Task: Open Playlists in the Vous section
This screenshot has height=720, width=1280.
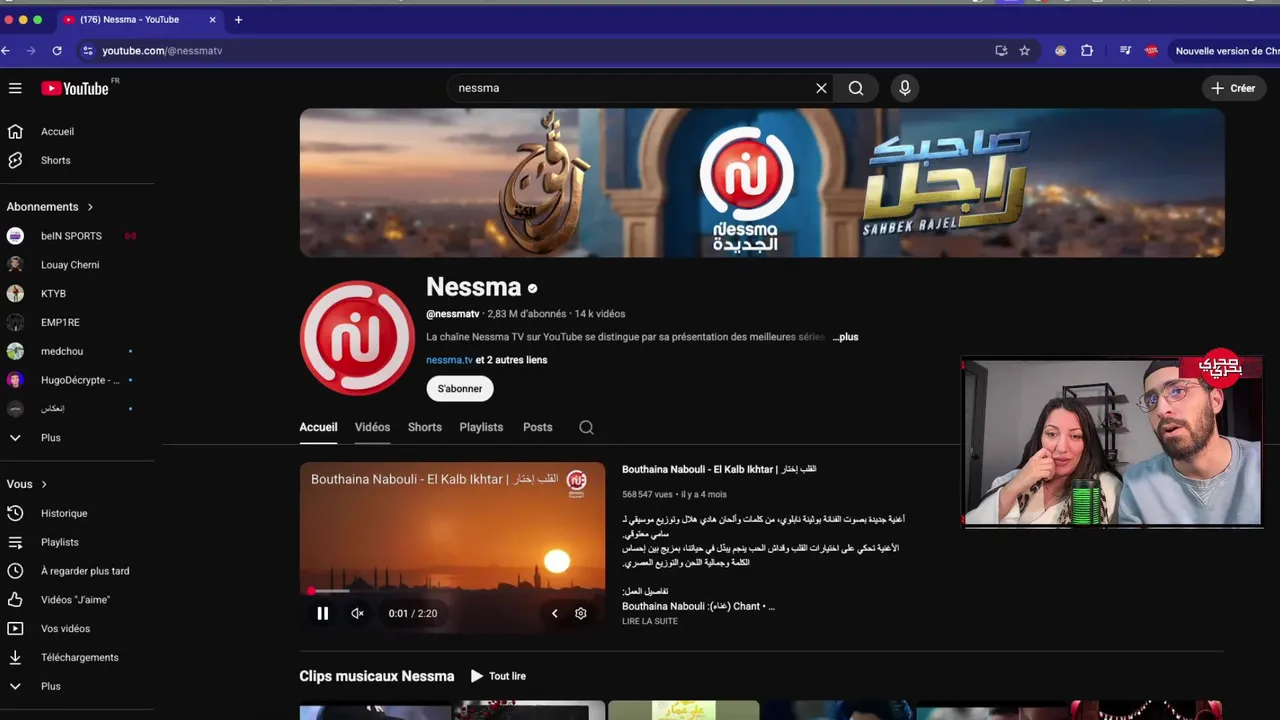Action: point(59,542)
